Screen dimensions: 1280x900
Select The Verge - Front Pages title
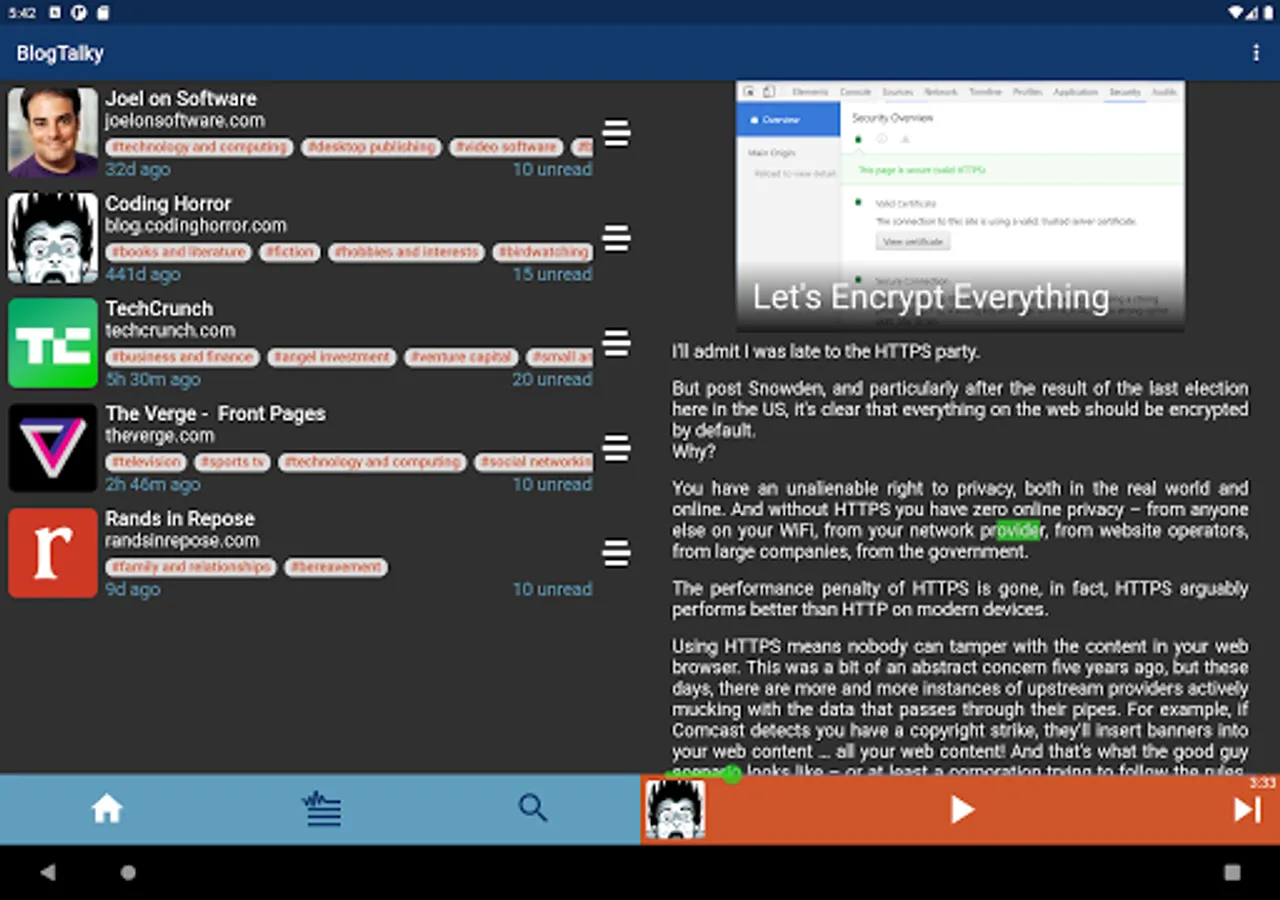click(215, 414)
